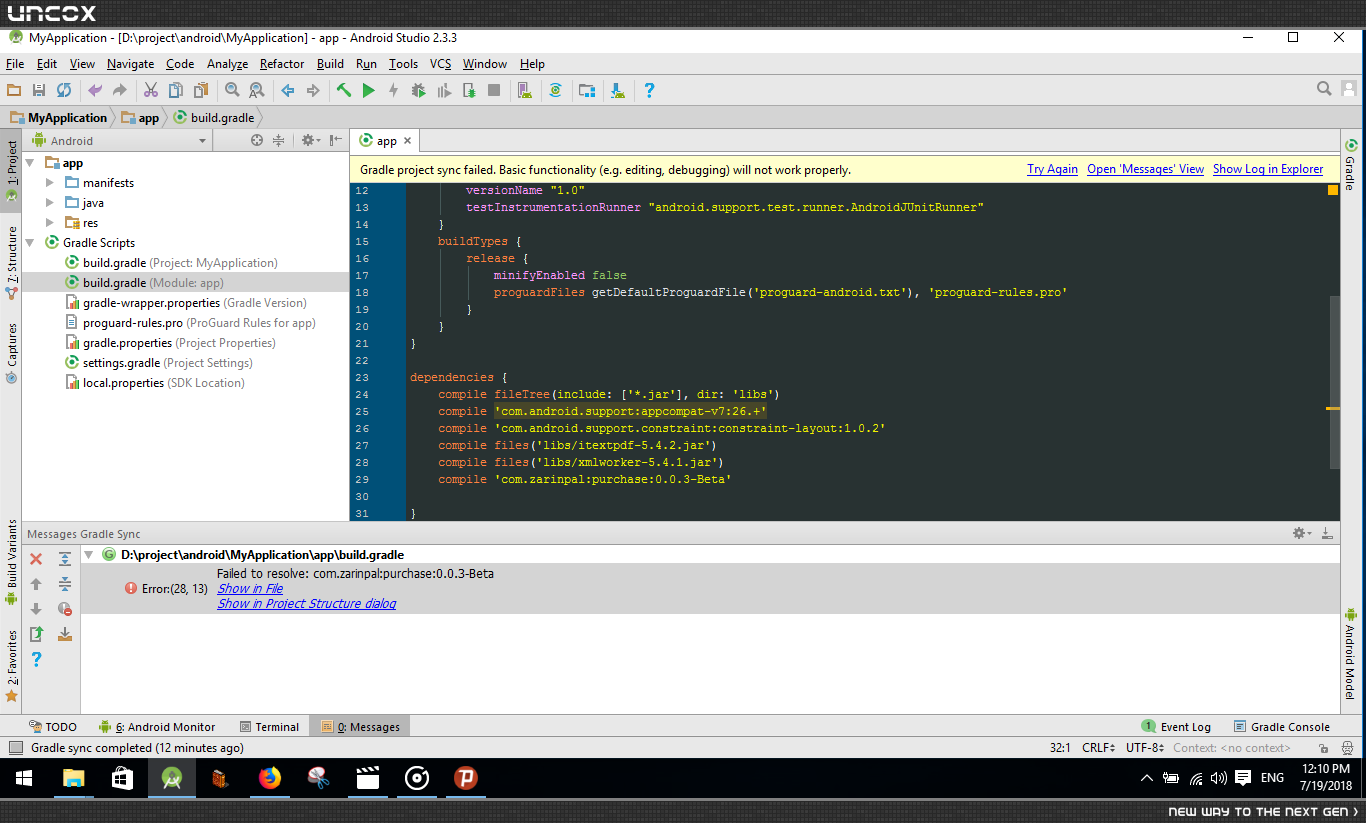Navigate back with the left arrow
Viewport: 1366px width, 823px height.
click(288, 90)
